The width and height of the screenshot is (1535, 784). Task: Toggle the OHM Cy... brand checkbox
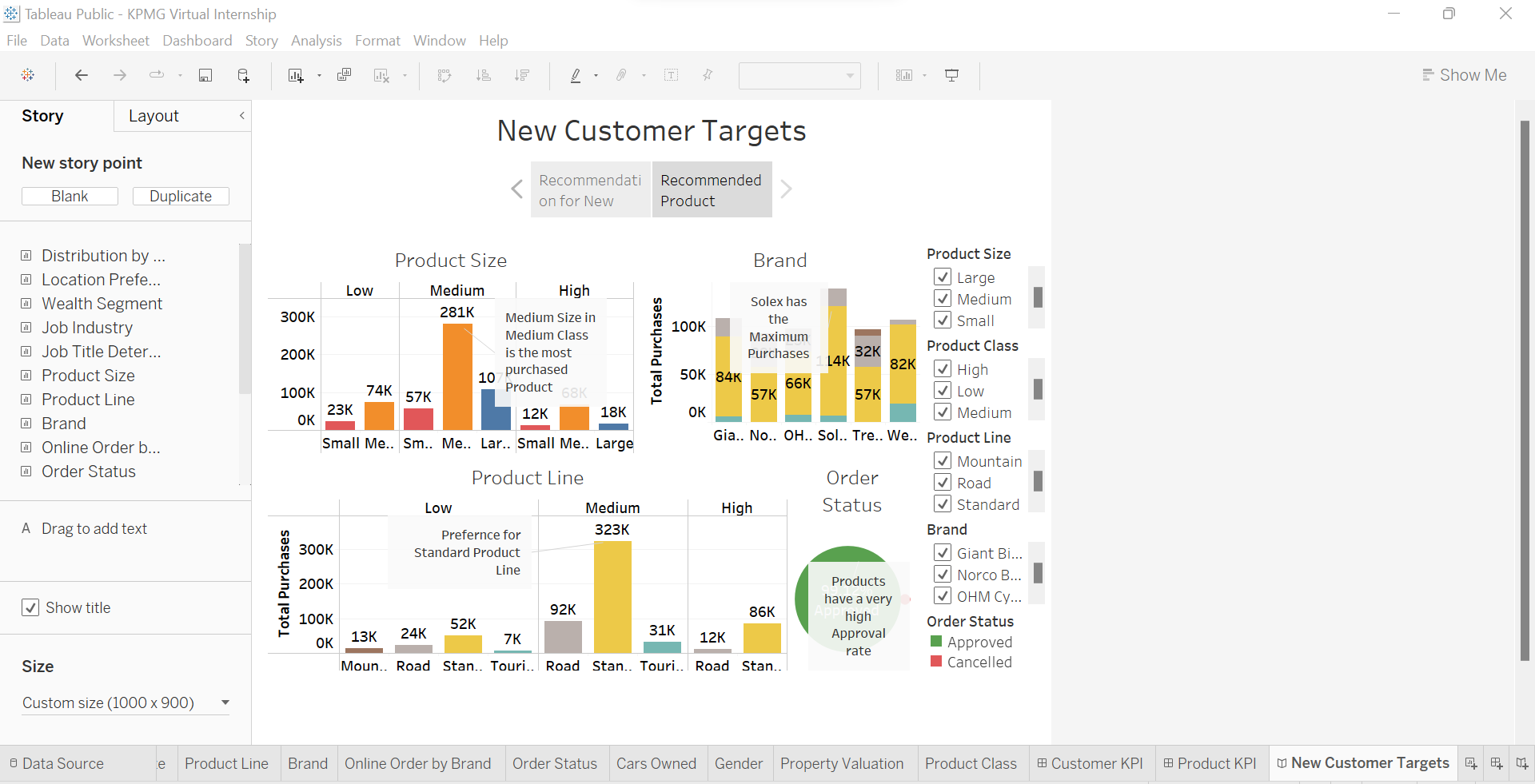click(x=943, y=596)
